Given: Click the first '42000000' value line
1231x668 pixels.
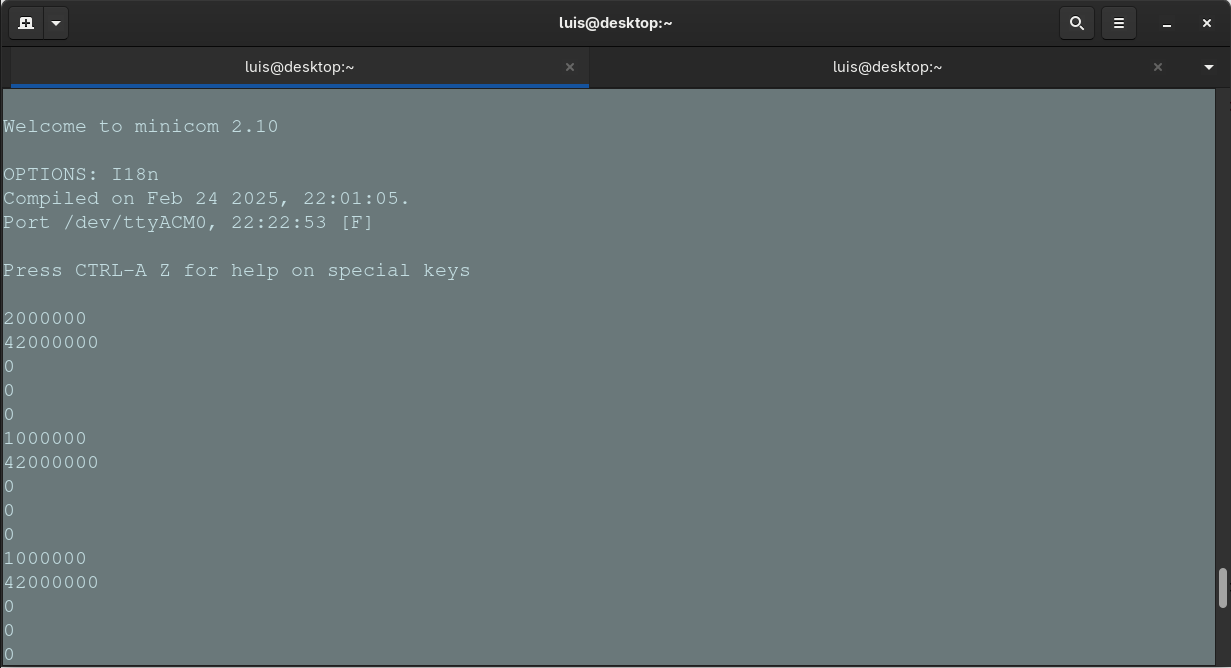Looking at the screenshot, I should click(x=51, y=342).
